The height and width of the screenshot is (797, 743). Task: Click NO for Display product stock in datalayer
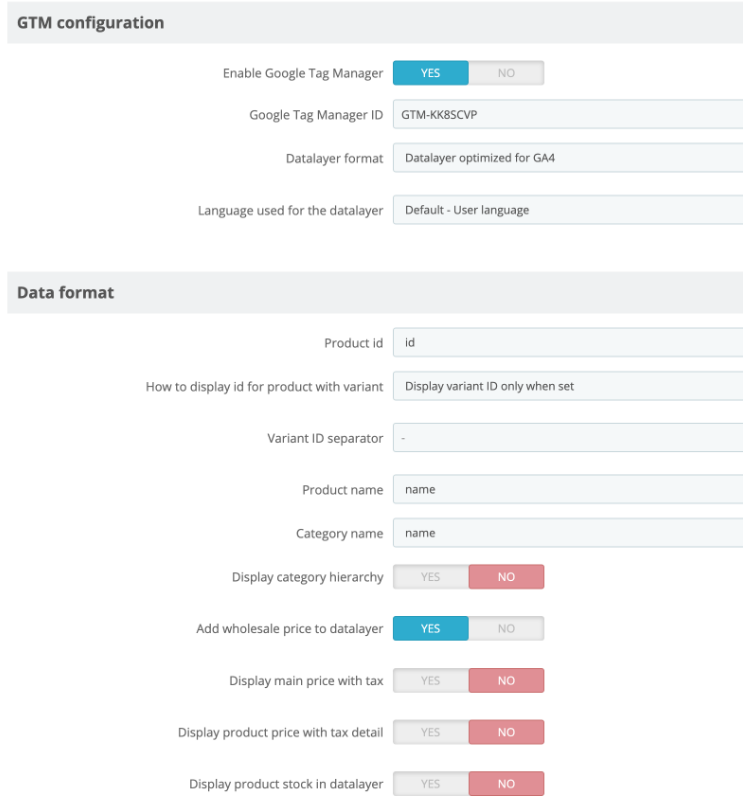(506, 784)
